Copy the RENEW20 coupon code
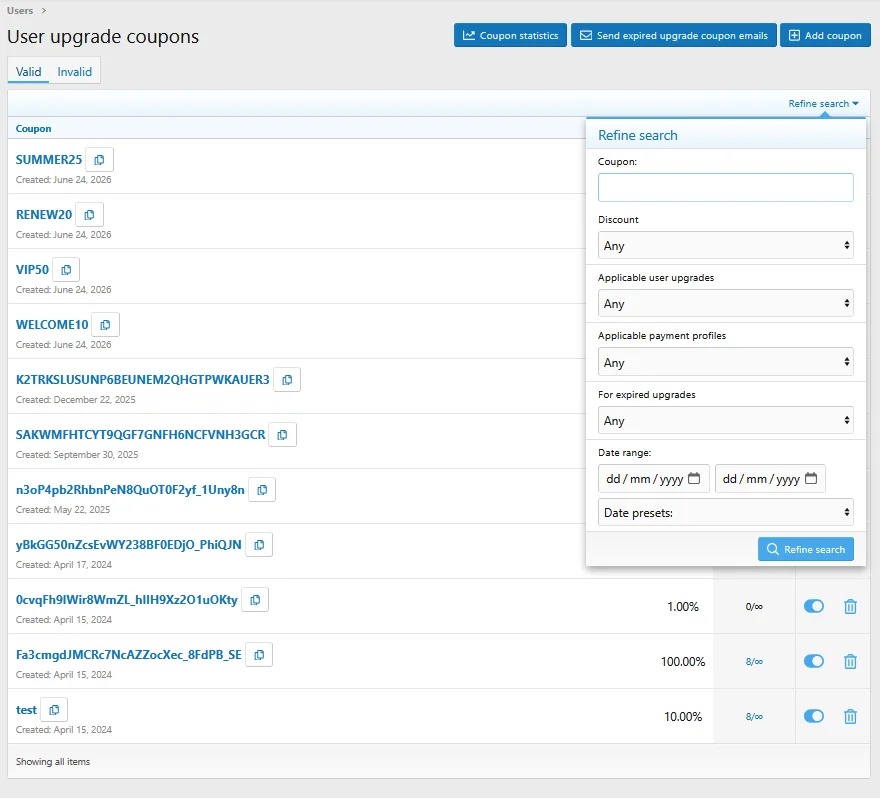The height and width of the screenshot is (798, 880). [89, 215]
